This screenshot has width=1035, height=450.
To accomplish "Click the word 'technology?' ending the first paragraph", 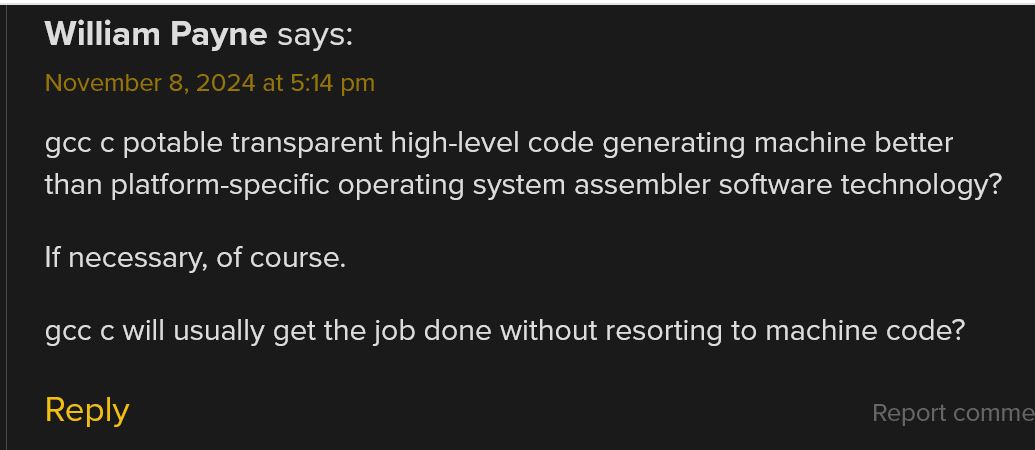I will pyautogui.click(x=921, y=185).
